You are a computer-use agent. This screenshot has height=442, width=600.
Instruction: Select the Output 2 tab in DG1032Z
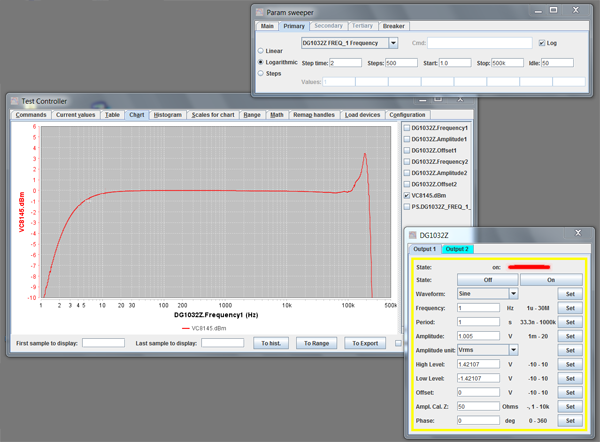pyautogui.click(x=457, y=249)
